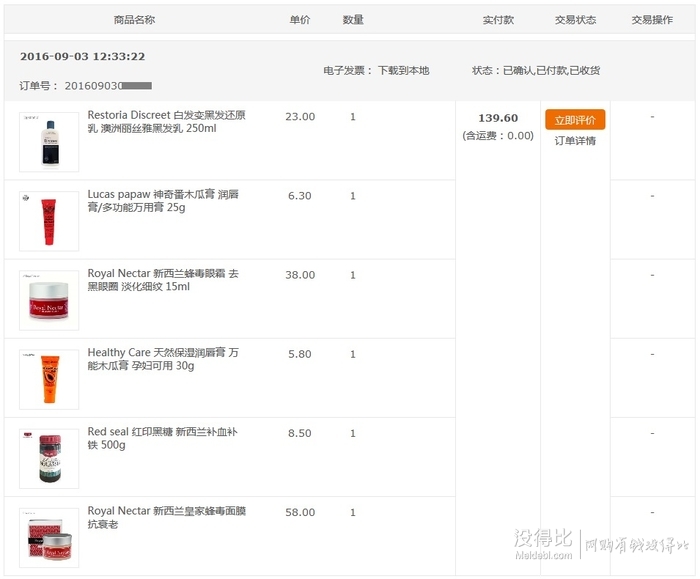Open Red seal molasses thumbnail
Image resolution: width=700 pixels, height=579 pixels.
[x=49, y=458]
